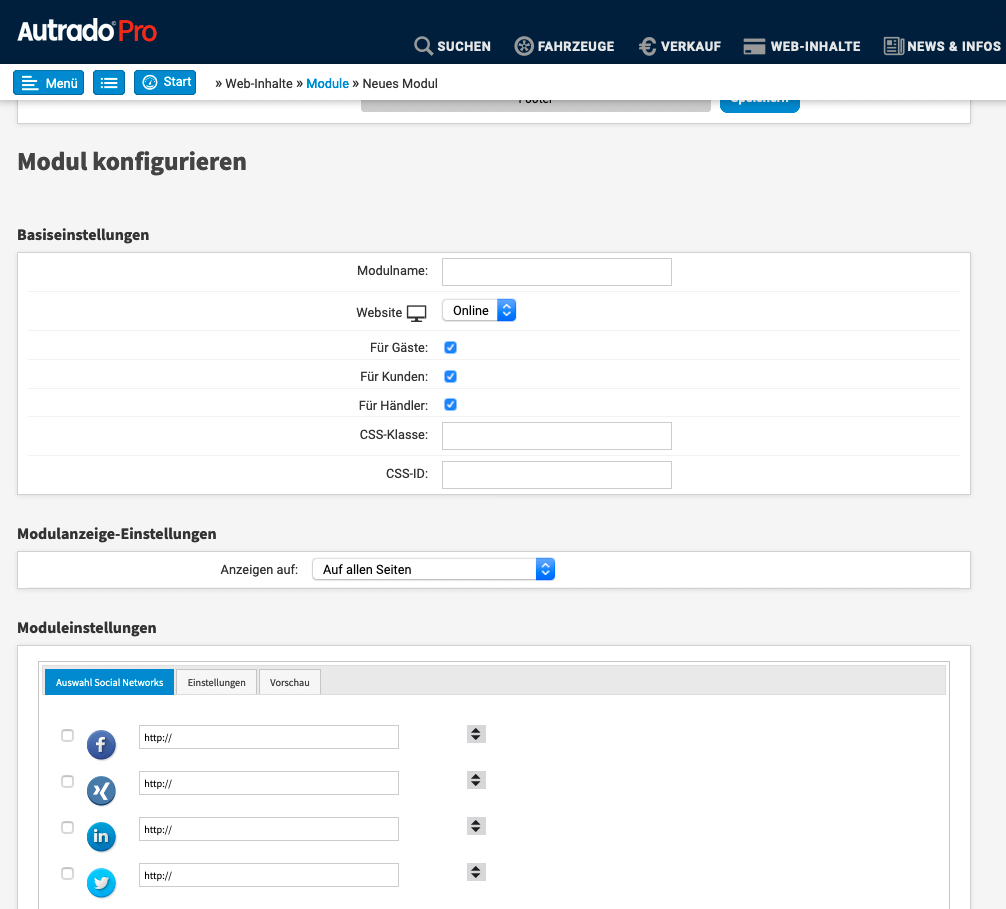Click the Facebook row sort order stepper
The image size is (1006, 909).
[x=476, y=734]
